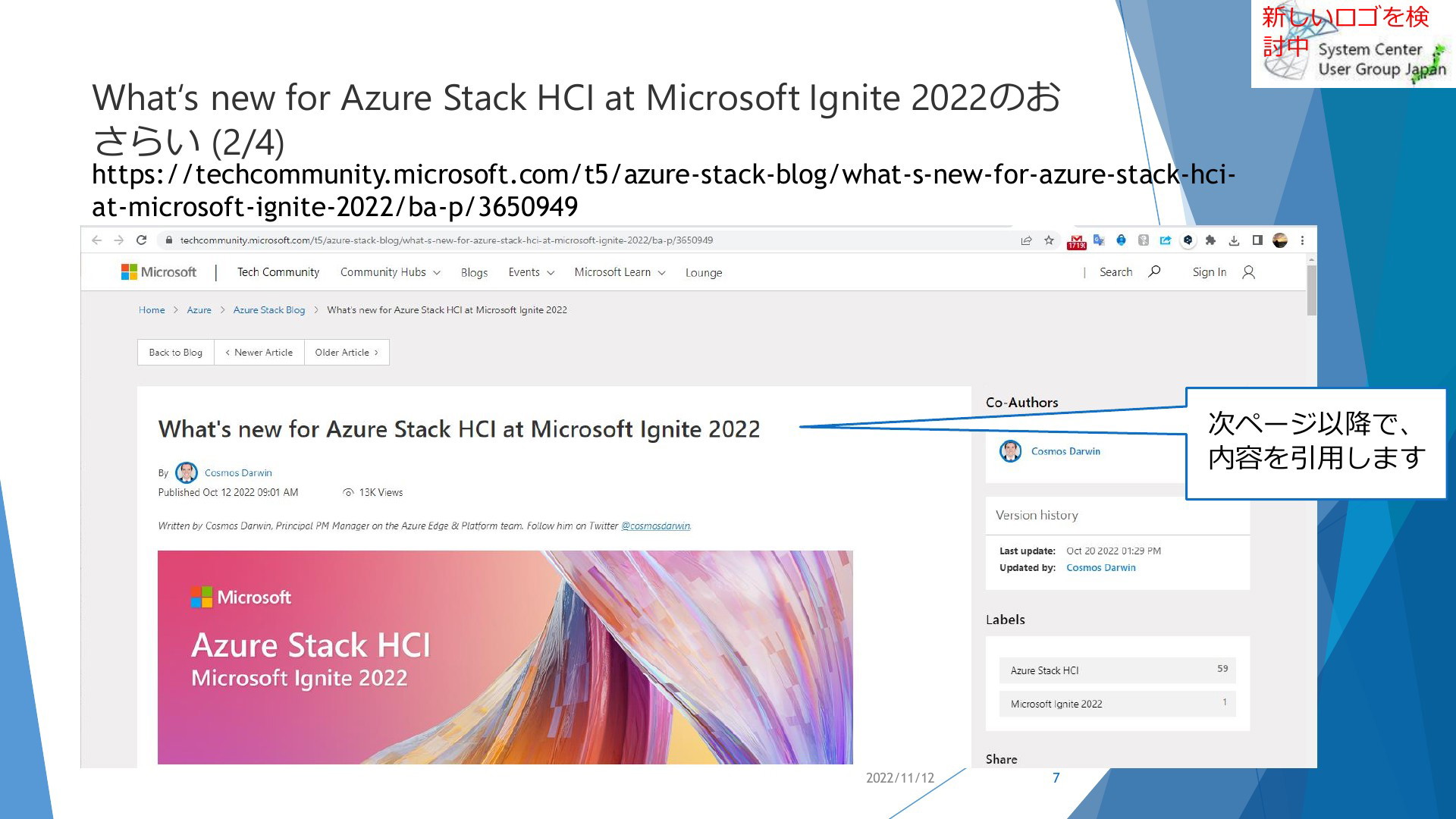Open the @cosmosdarwin Twitter link

pyautogui.click(x=655, y=526)
